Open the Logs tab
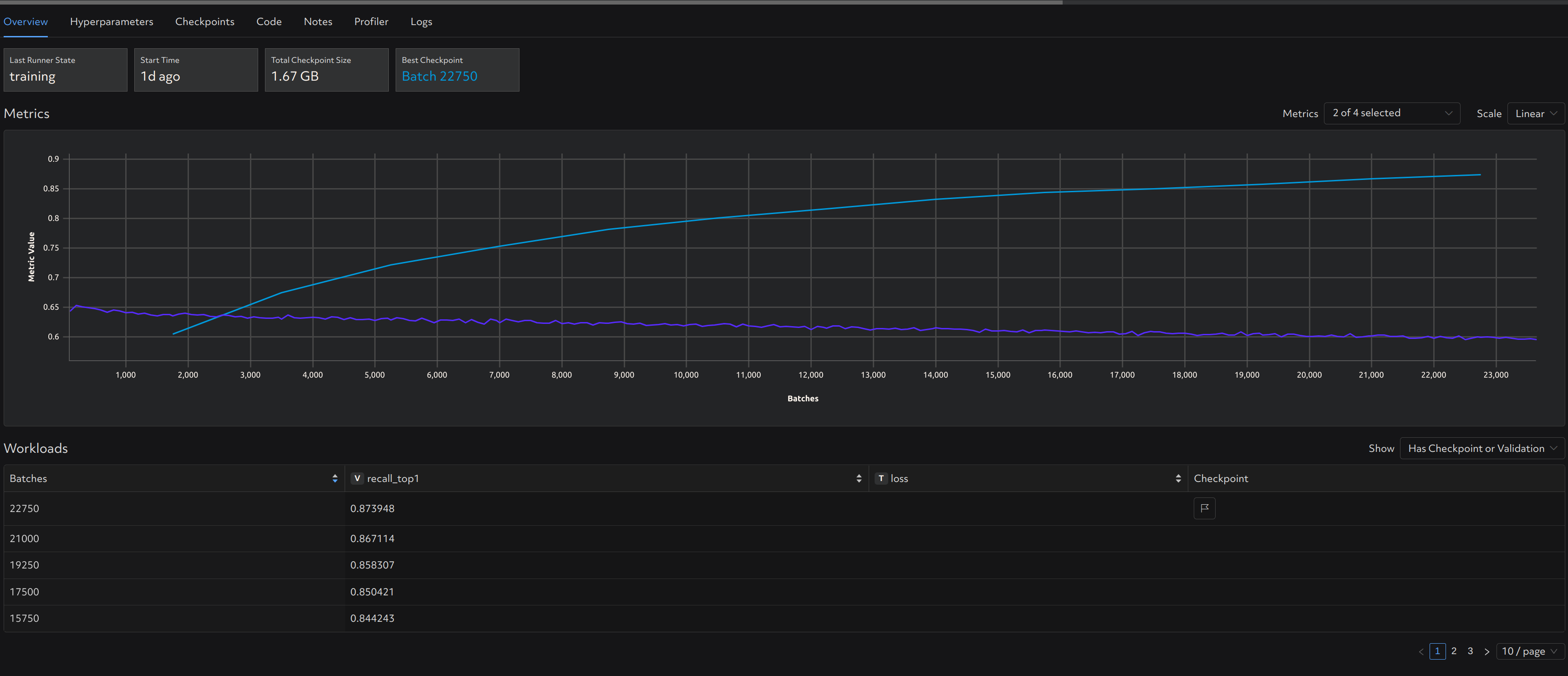 coord(421,21)
